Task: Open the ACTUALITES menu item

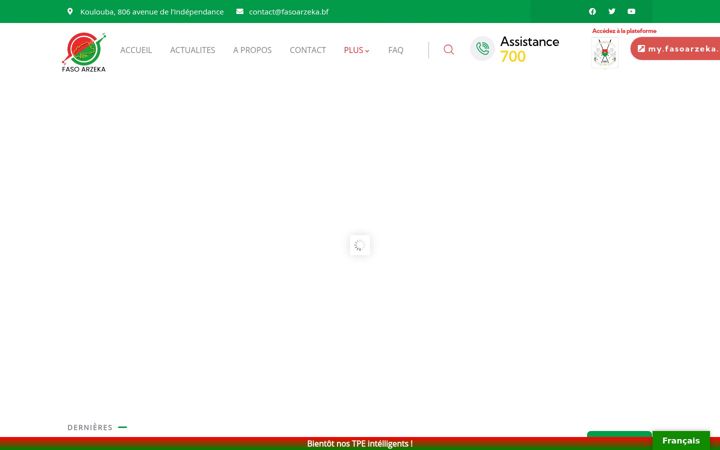Action: click(192, 50)
